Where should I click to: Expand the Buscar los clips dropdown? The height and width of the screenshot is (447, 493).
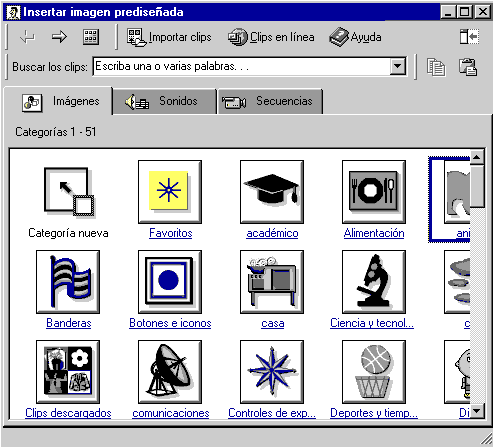tap(398, 66)
